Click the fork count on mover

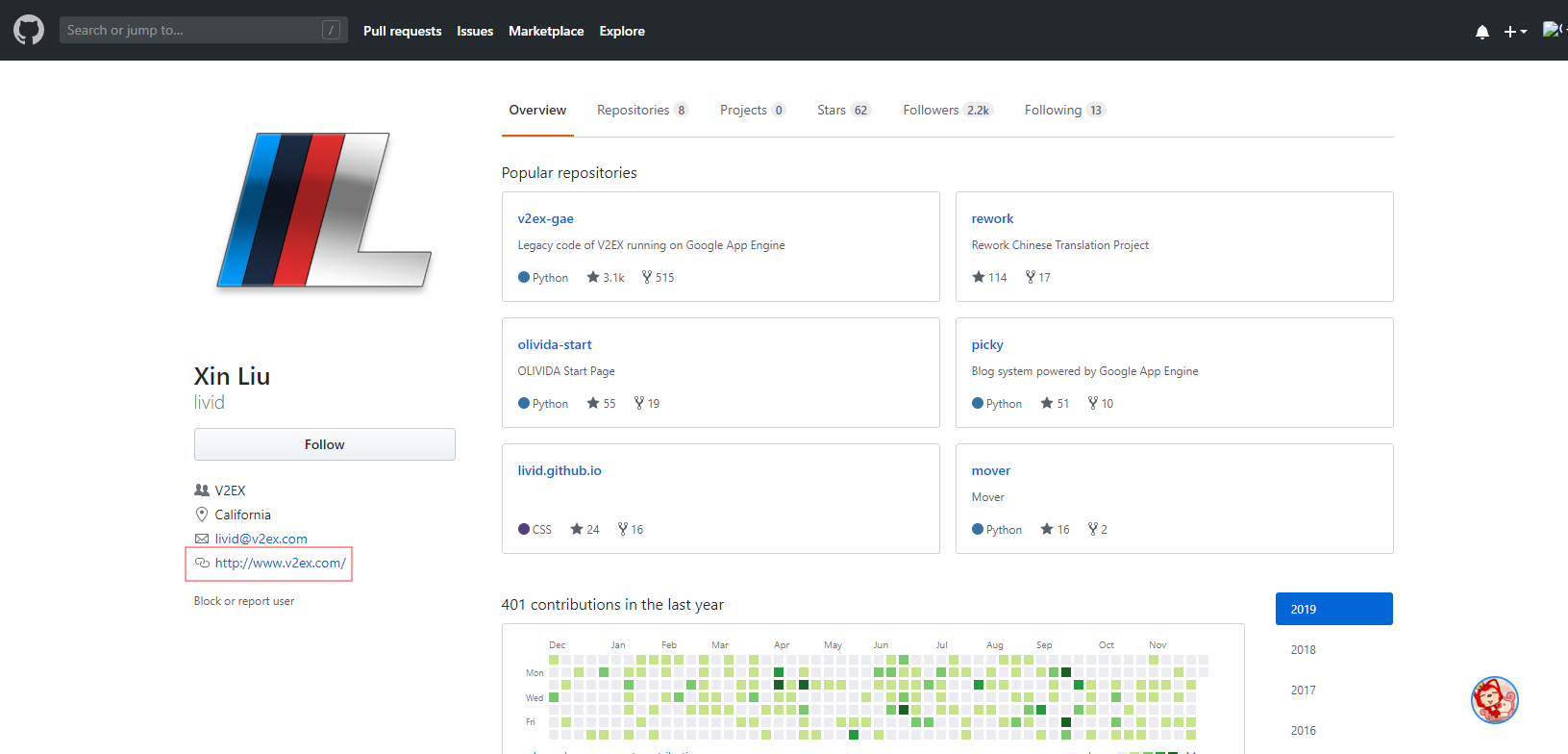(1098, 529)
